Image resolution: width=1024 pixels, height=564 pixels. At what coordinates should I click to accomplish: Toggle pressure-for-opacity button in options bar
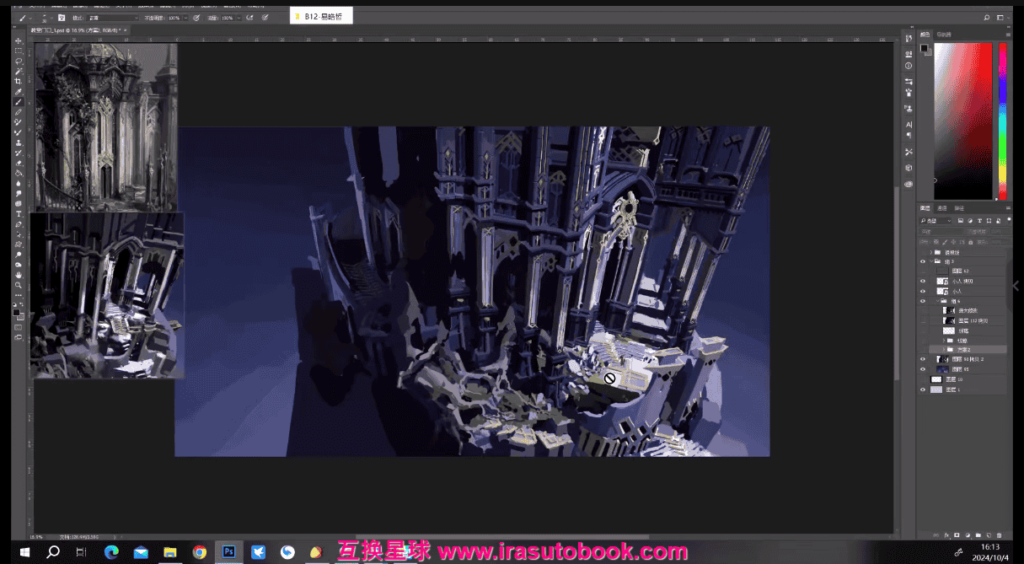click(x=197, y=18)
